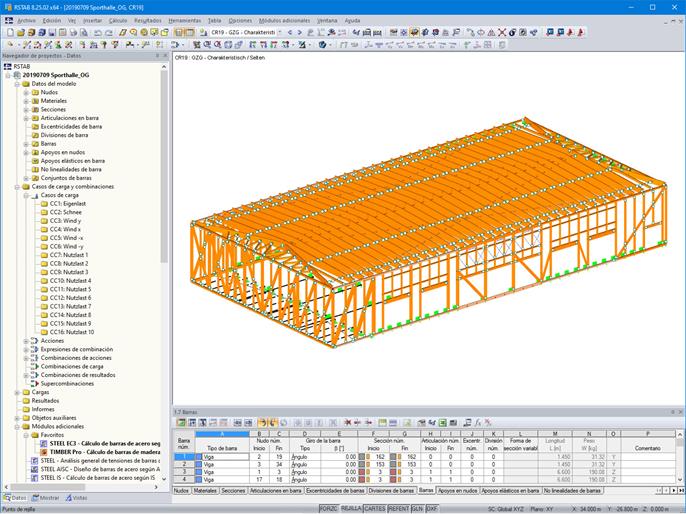
Task: Open the Archivo menu
Action: (x=26, y=21)
